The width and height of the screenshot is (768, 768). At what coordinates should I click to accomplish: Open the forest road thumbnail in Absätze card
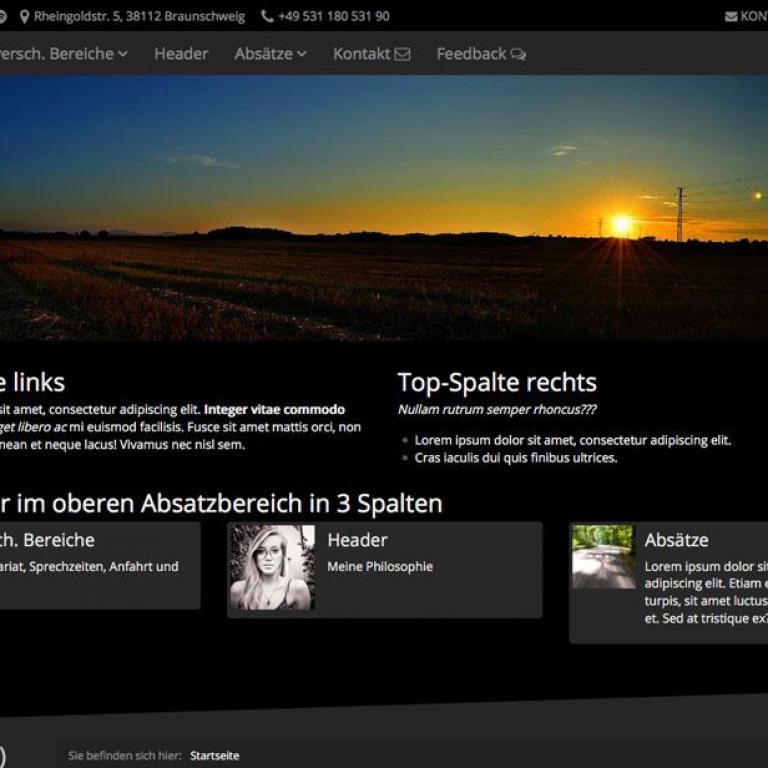point(602,556)
